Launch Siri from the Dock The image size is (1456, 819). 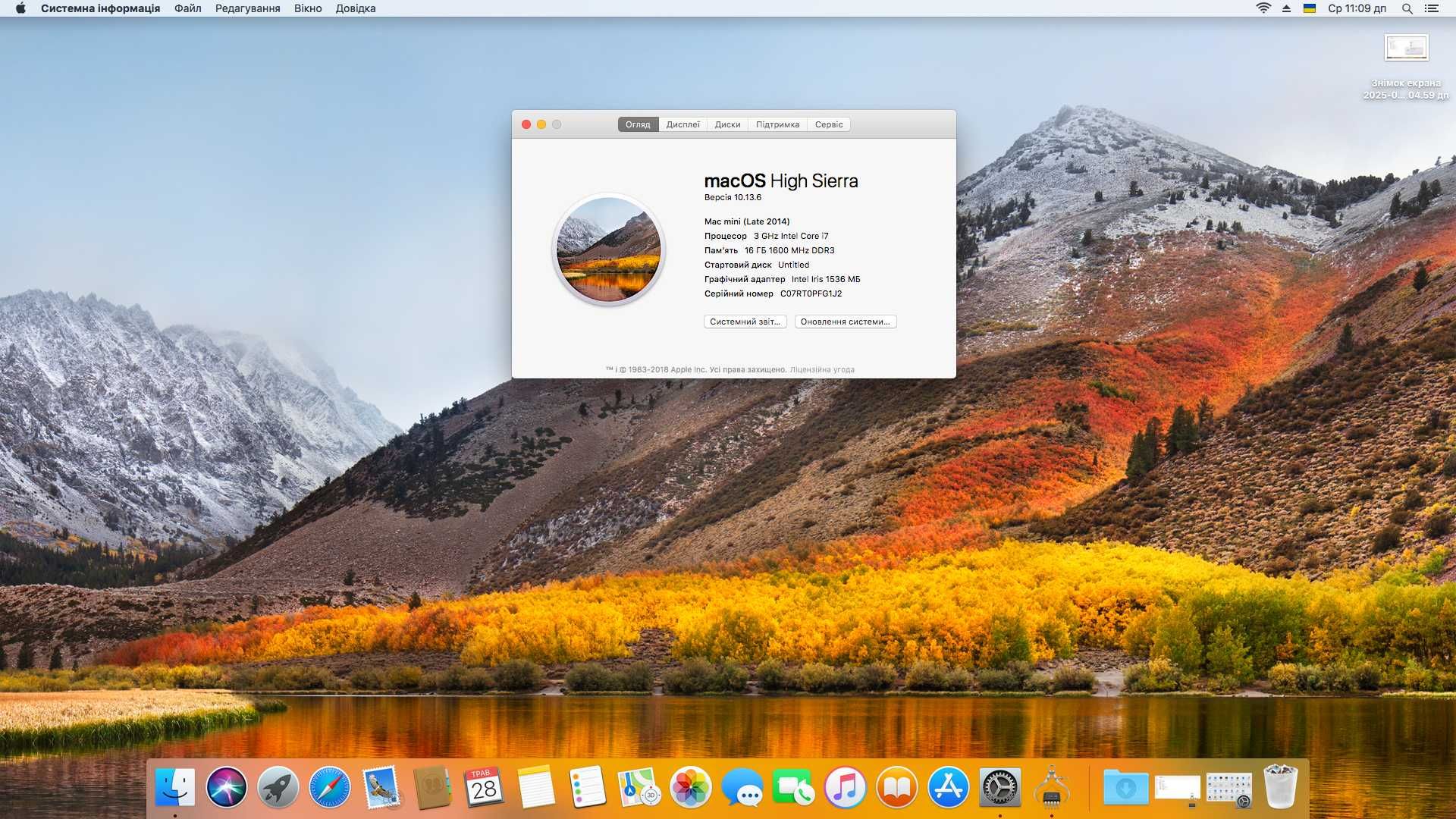coord(227,787)
